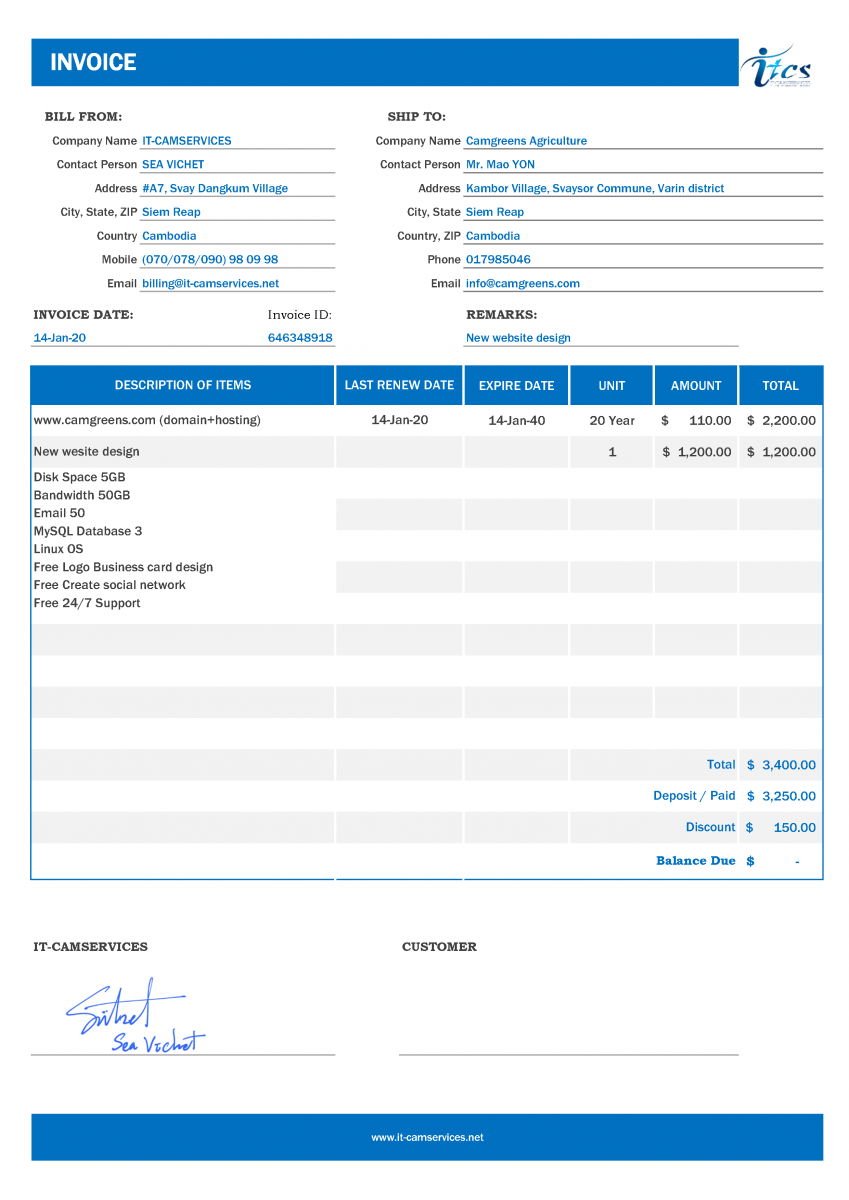Click the AMOUNT column header
The height and width of the screenshot is (1200, 849).
tap(696, 385)
